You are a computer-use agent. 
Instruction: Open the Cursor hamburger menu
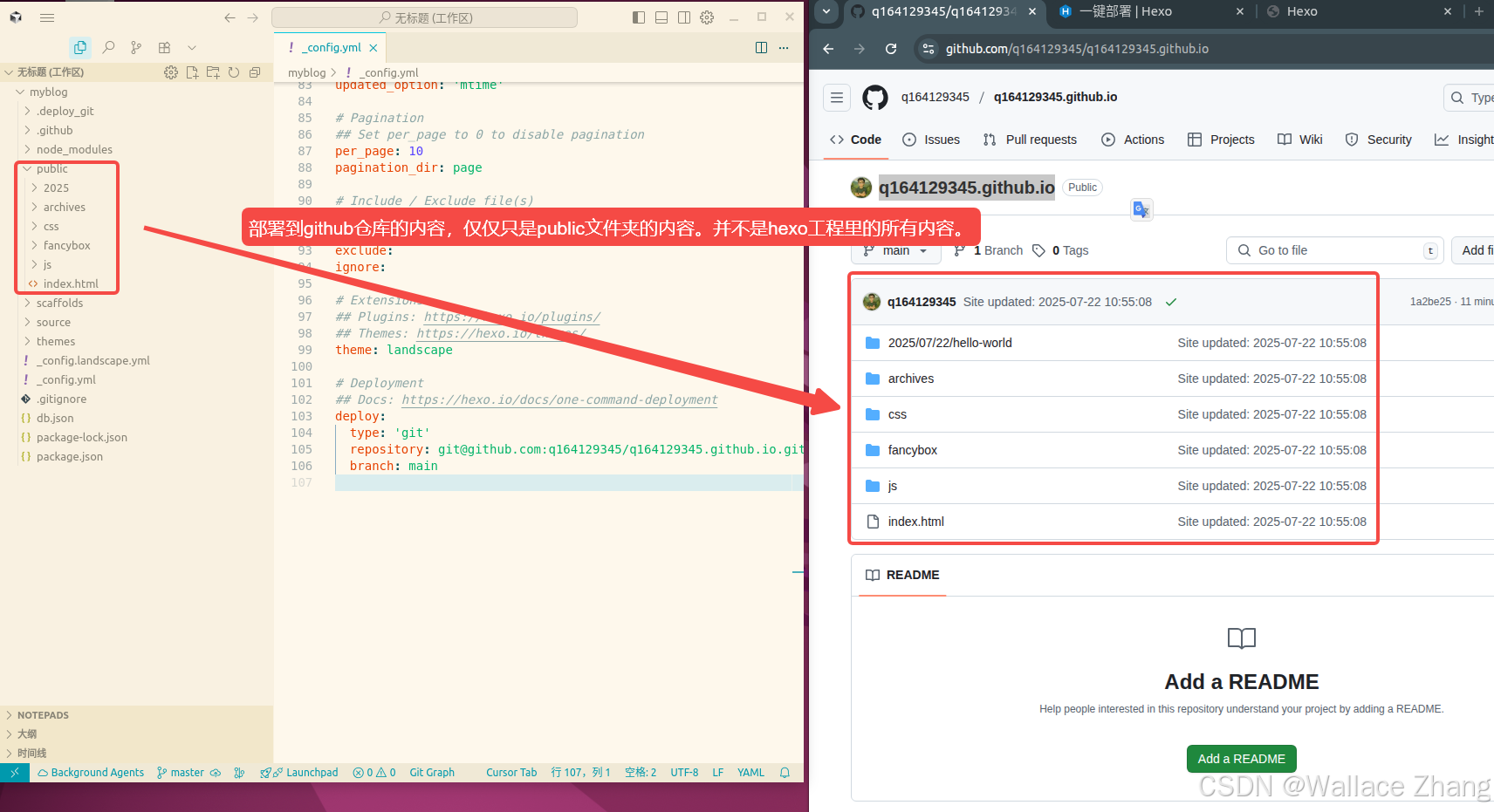[47, 17]
